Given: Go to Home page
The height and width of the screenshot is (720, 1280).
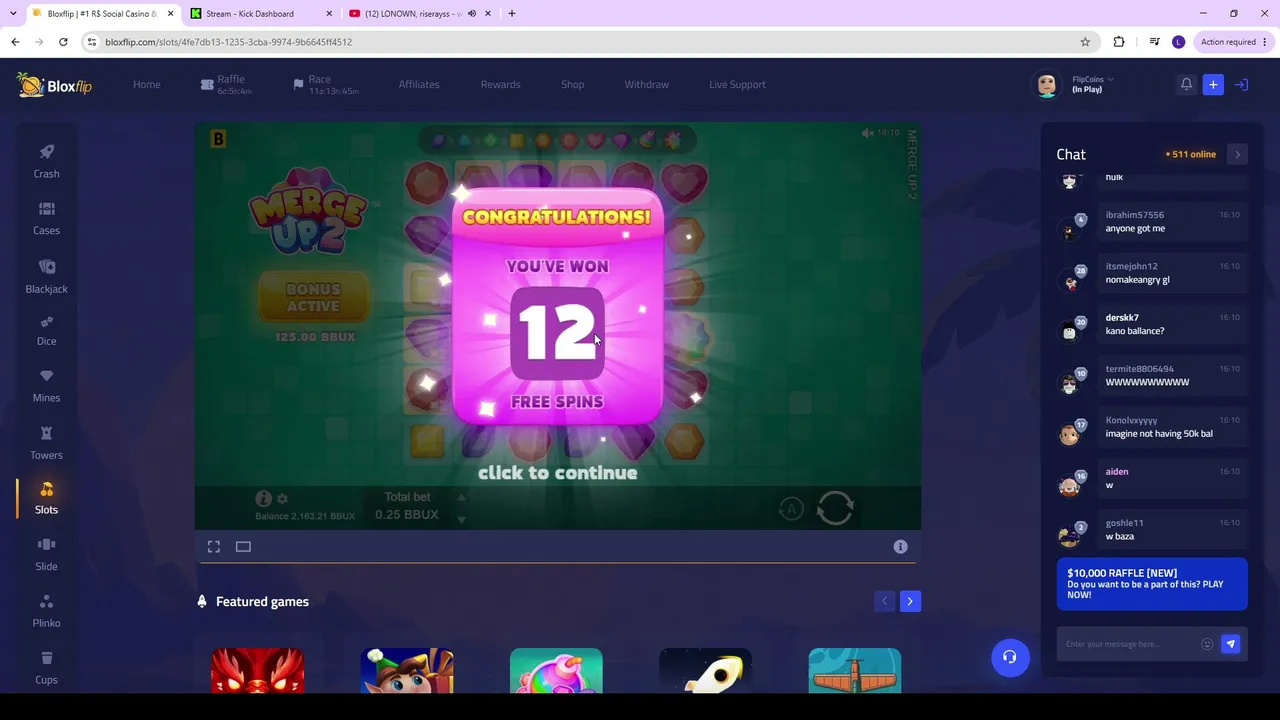Looking at the screenshot, I should click(147, 85).
